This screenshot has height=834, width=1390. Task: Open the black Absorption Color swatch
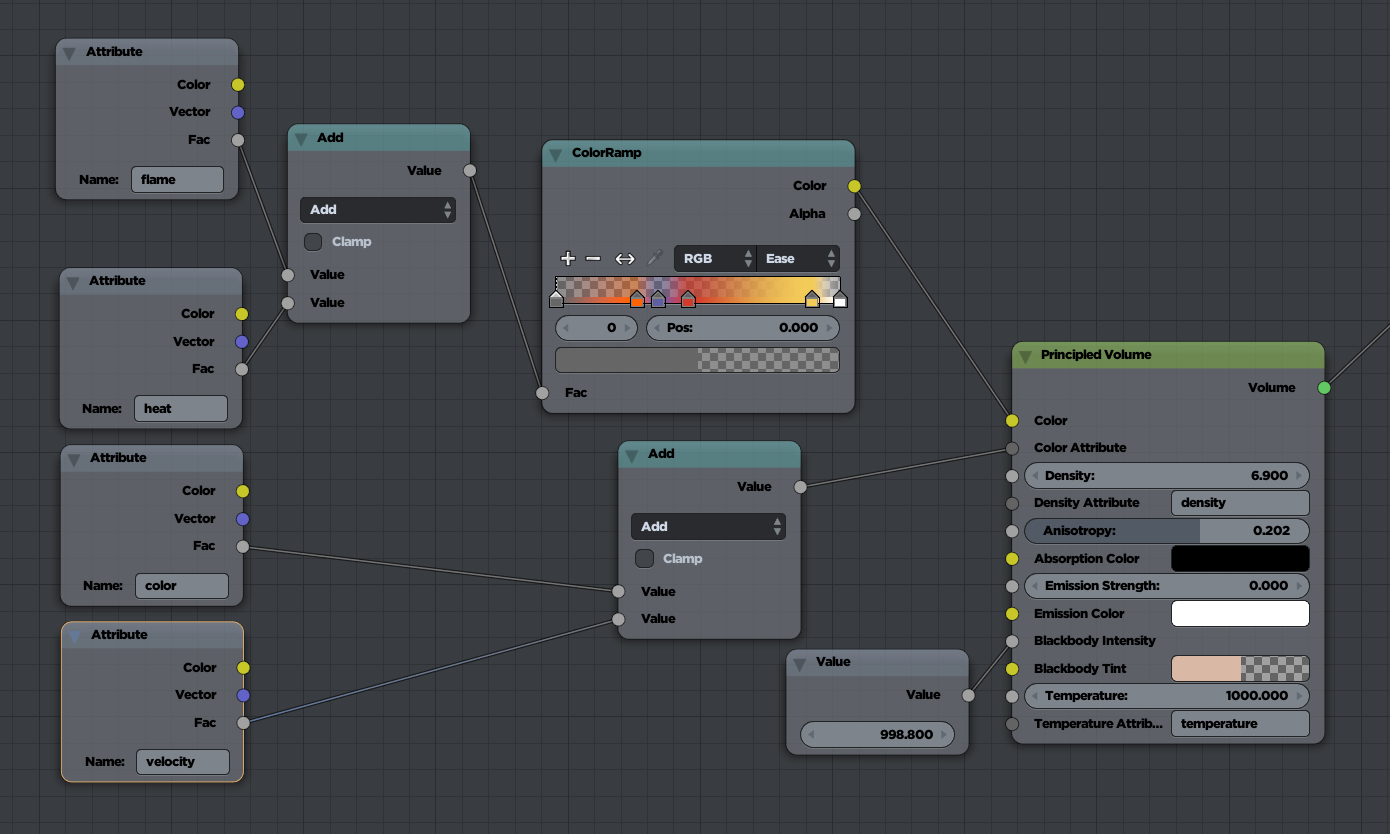tap(1240, 559)
